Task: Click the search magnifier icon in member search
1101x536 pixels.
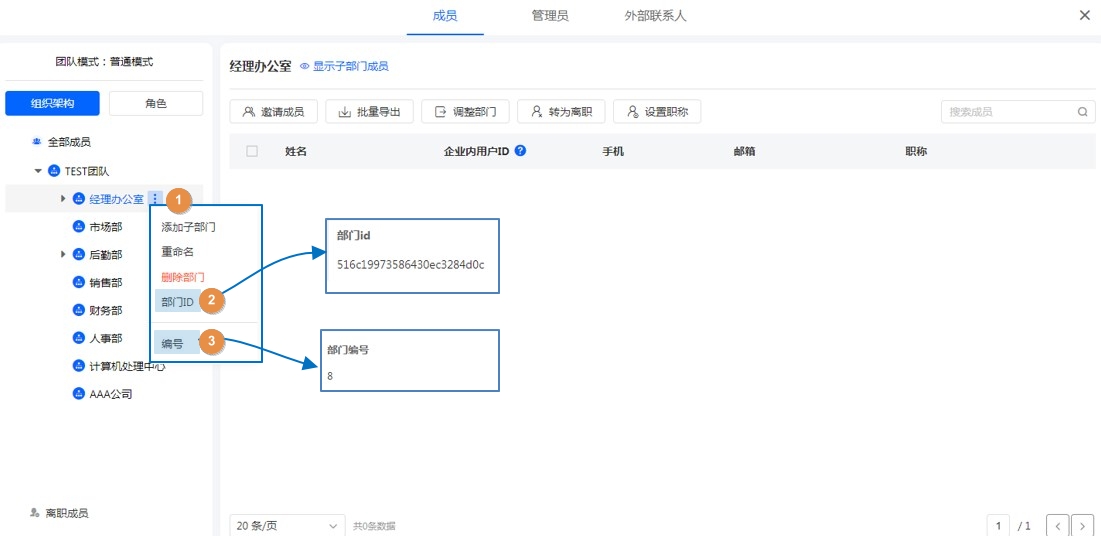Action: [x=1082, y=112]
